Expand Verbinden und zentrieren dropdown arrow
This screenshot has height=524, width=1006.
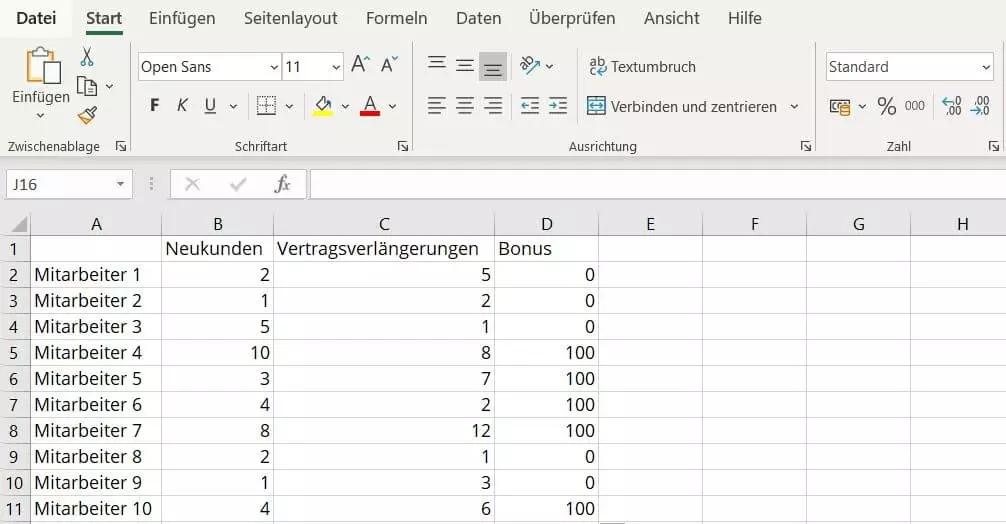pyautogui.click(x=794, y=106)
